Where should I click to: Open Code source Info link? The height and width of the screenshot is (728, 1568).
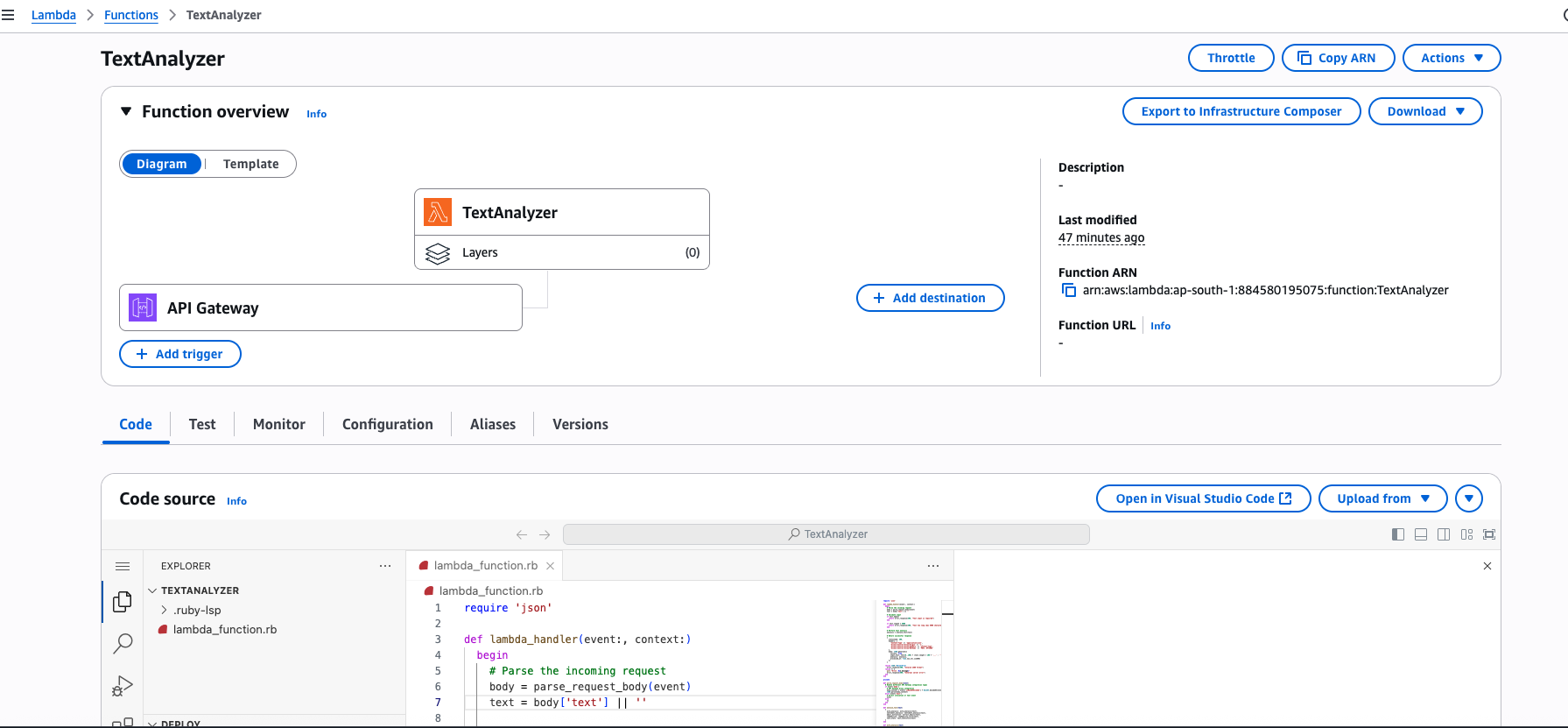click(x=236, y=501)
